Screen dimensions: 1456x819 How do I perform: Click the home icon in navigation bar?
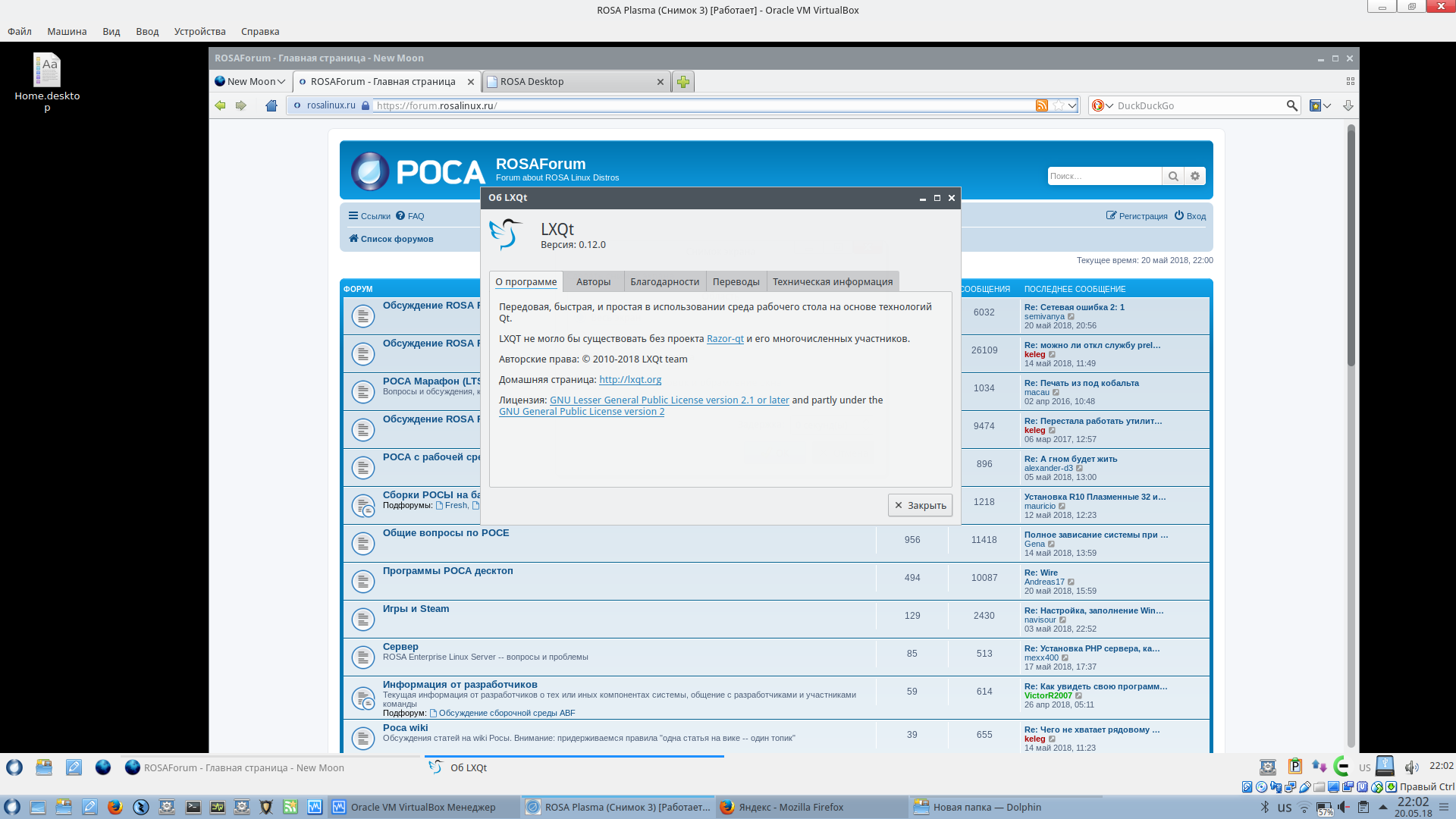click(271, 105)
